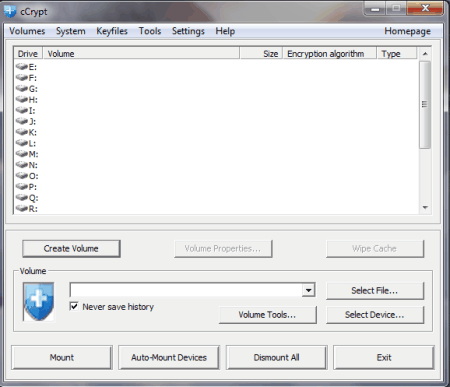
Task: Select drive I: icon
Action: click(x=22, y=110)
